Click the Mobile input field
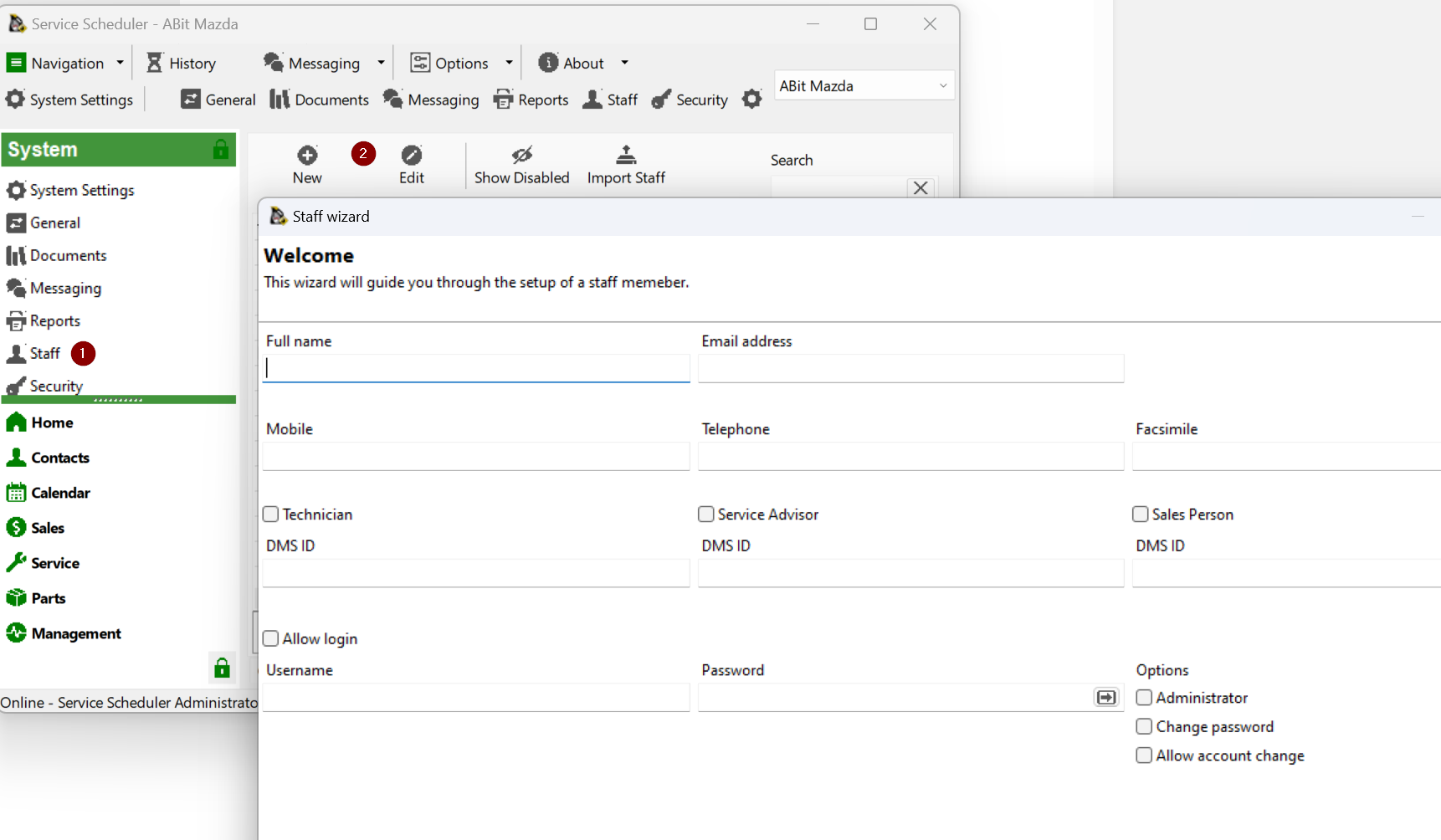Screen dimensions: 1441x840 [476, 456]
